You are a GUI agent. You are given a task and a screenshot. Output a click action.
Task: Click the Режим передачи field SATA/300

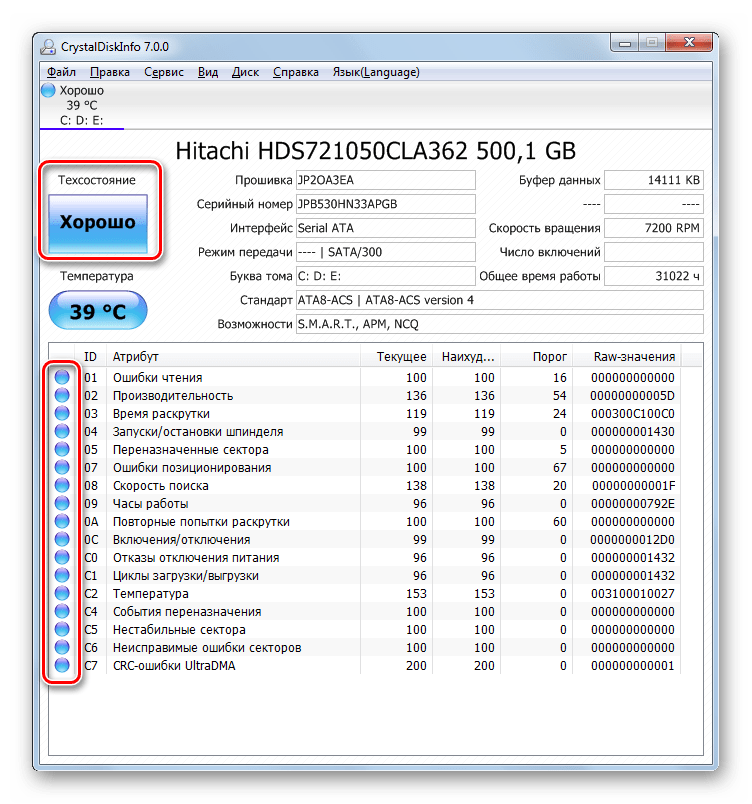(x=385, y=252)
